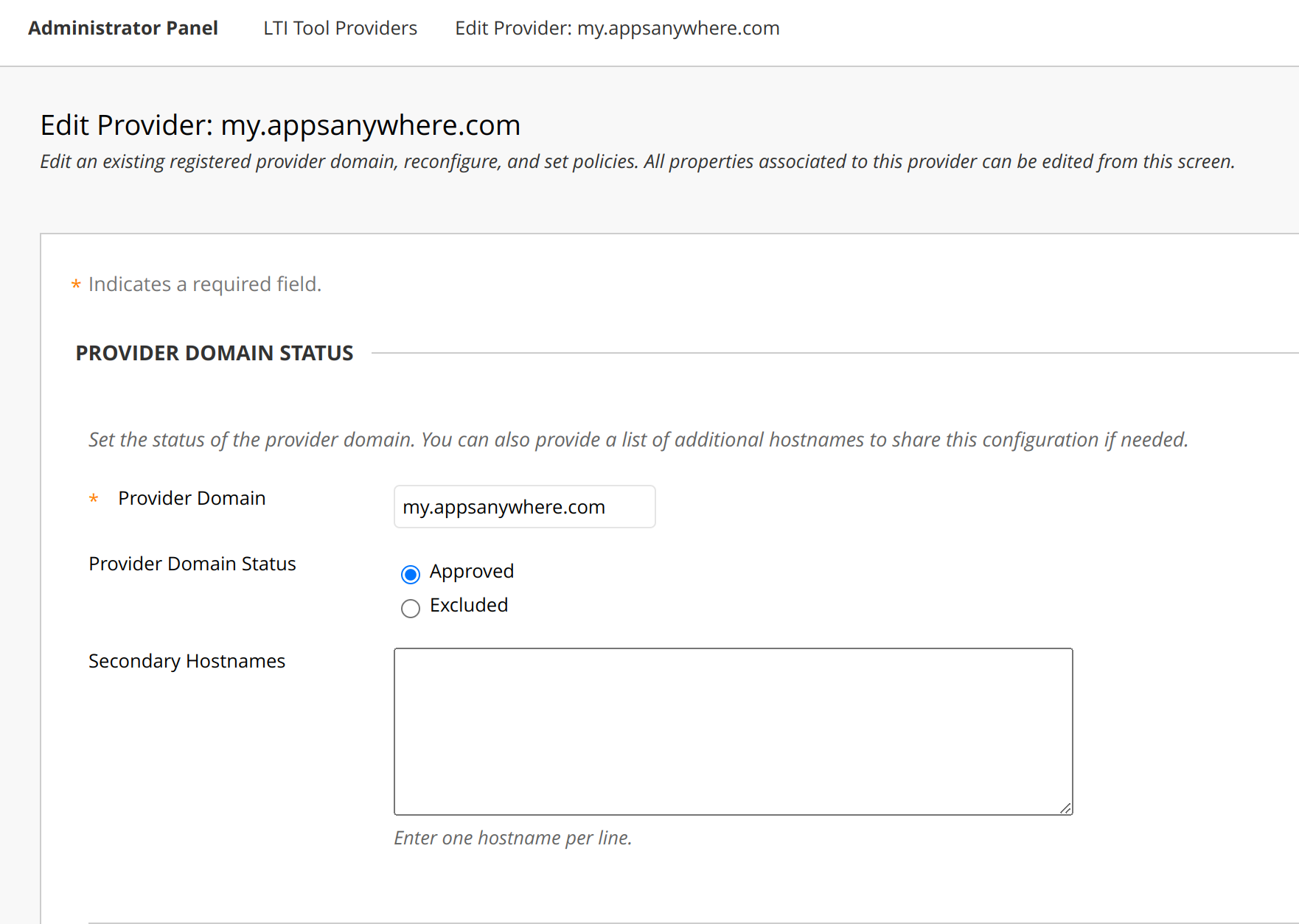
Task: Click the text area resize handle
Action: pyautogui.click(x=1065, y=808)
